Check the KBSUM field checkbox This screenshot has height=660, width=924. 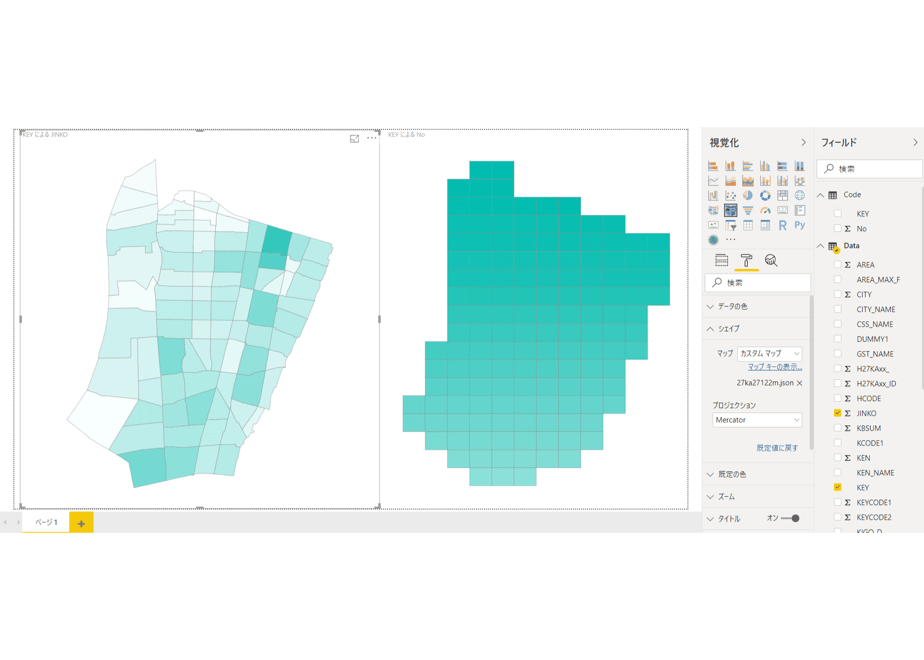pos(837,428)
